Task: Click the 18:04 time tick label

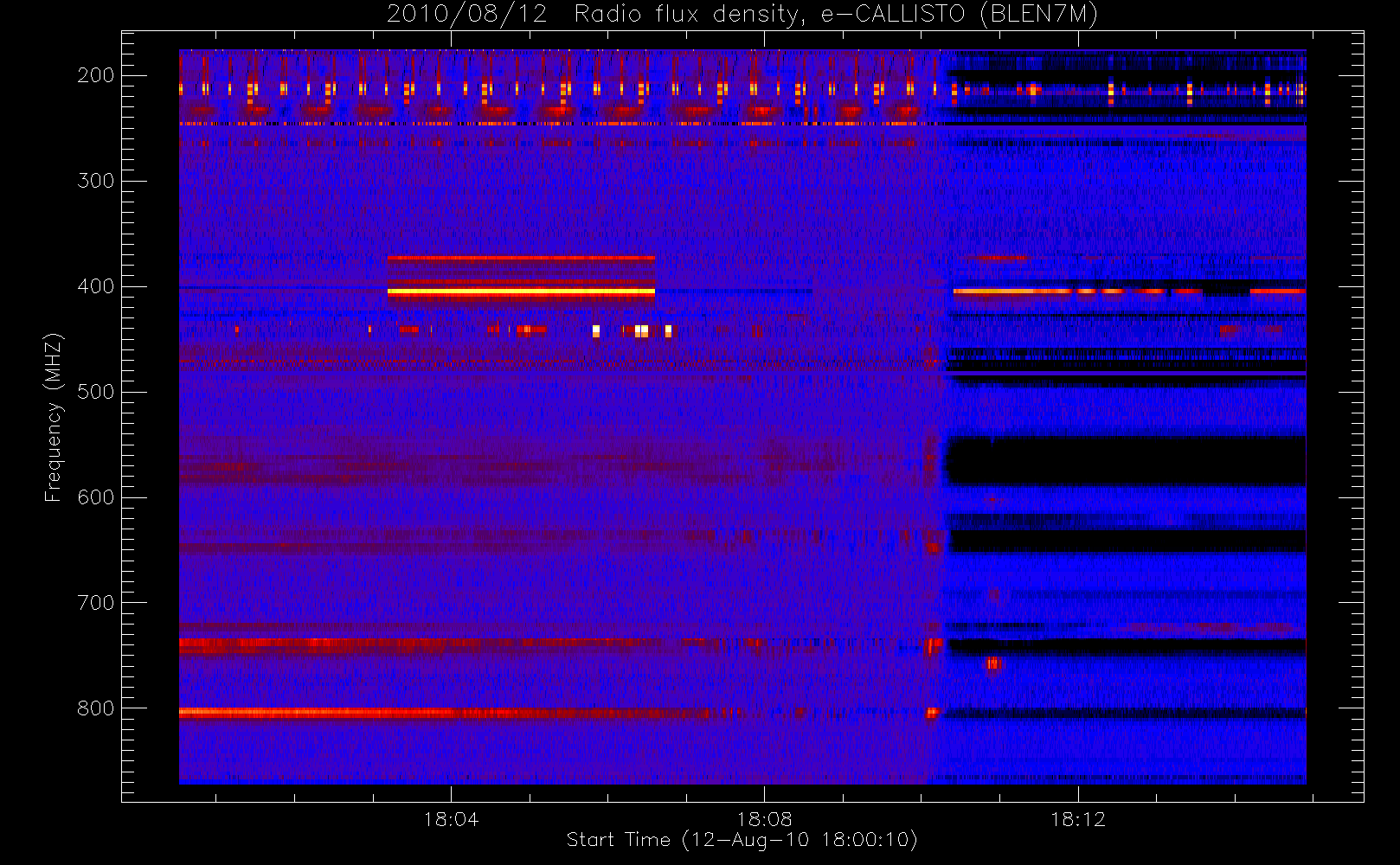Action: 451,819
